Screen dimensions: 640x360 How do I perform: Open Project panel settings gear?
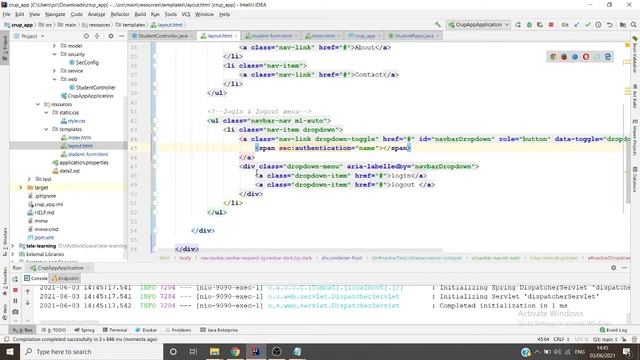tap(111, 36)
